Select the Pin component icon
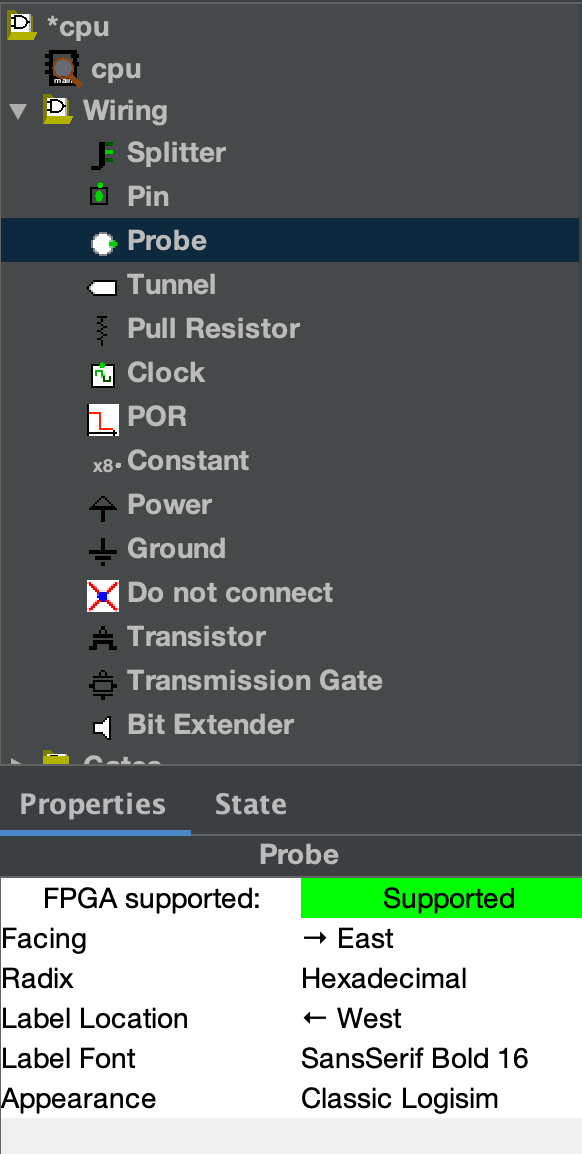The height and width of the screenshot is (1154, 582). [100, 196]
